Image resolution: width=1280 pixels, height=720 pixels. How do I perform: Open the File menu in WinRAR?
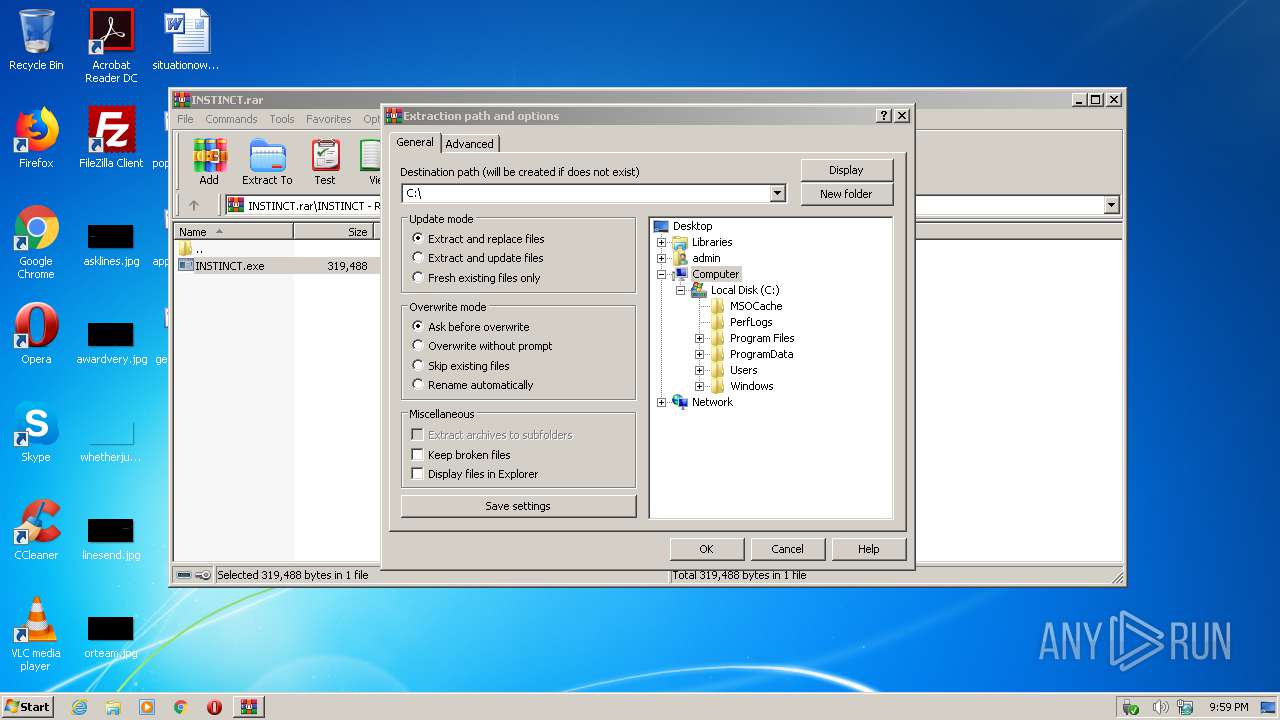[x=185, y=119]
